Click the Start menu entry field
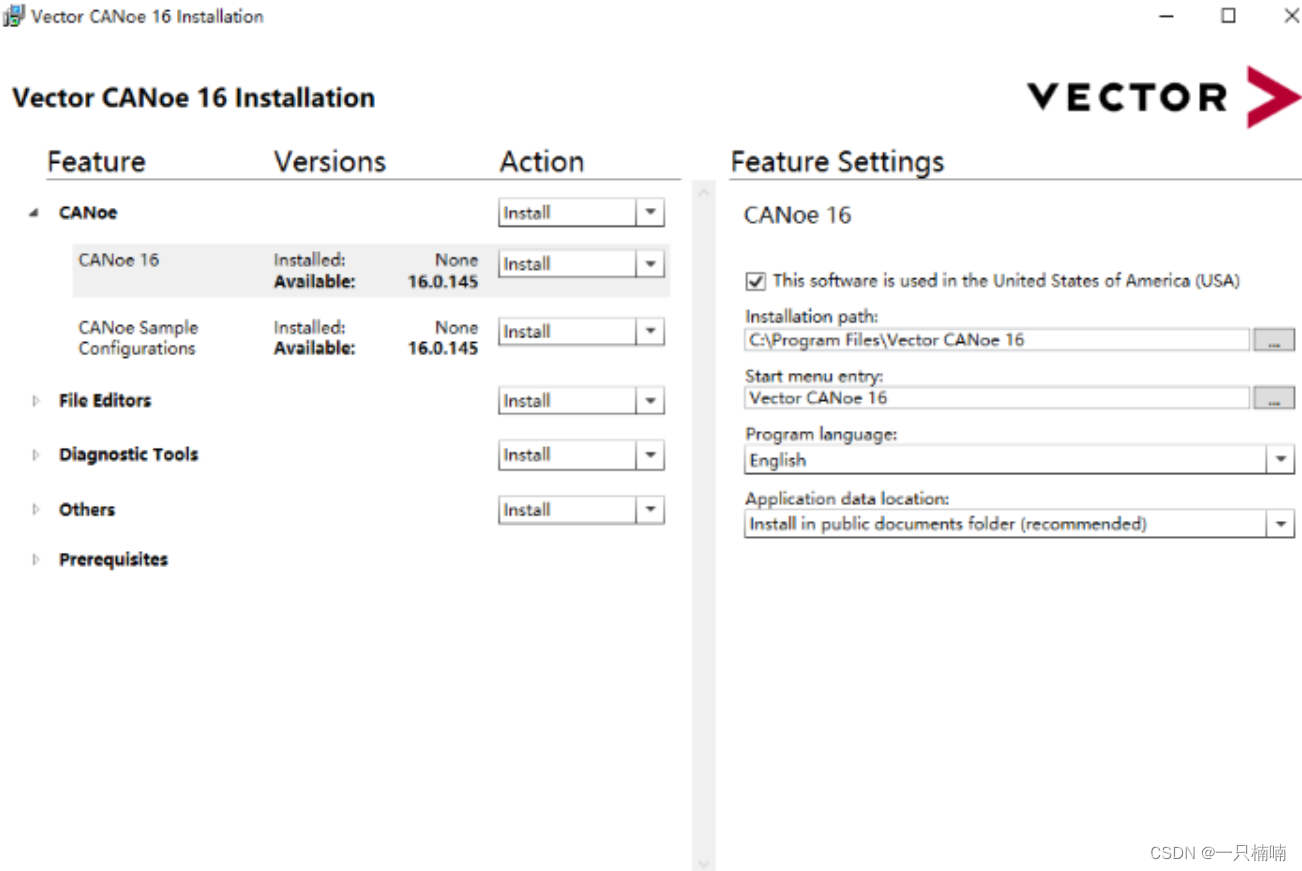 [997, 398]
